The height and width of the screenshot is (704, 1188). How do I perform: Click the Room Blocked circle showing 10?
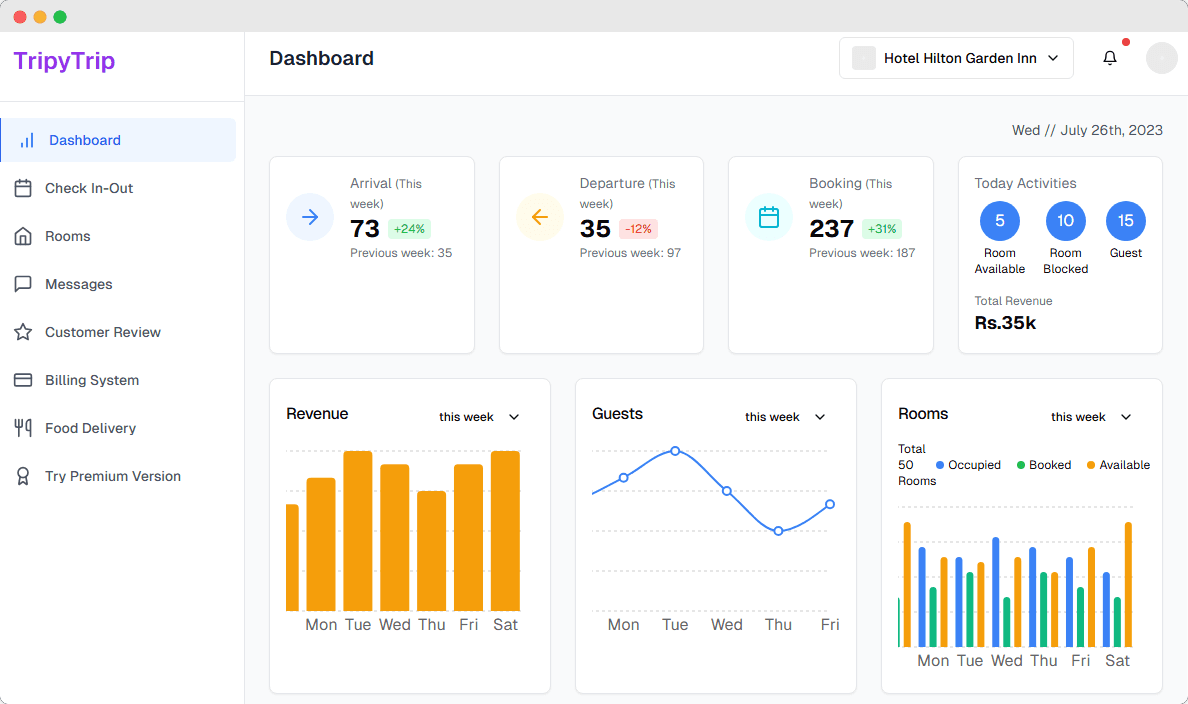click(x=1065, y=221)
